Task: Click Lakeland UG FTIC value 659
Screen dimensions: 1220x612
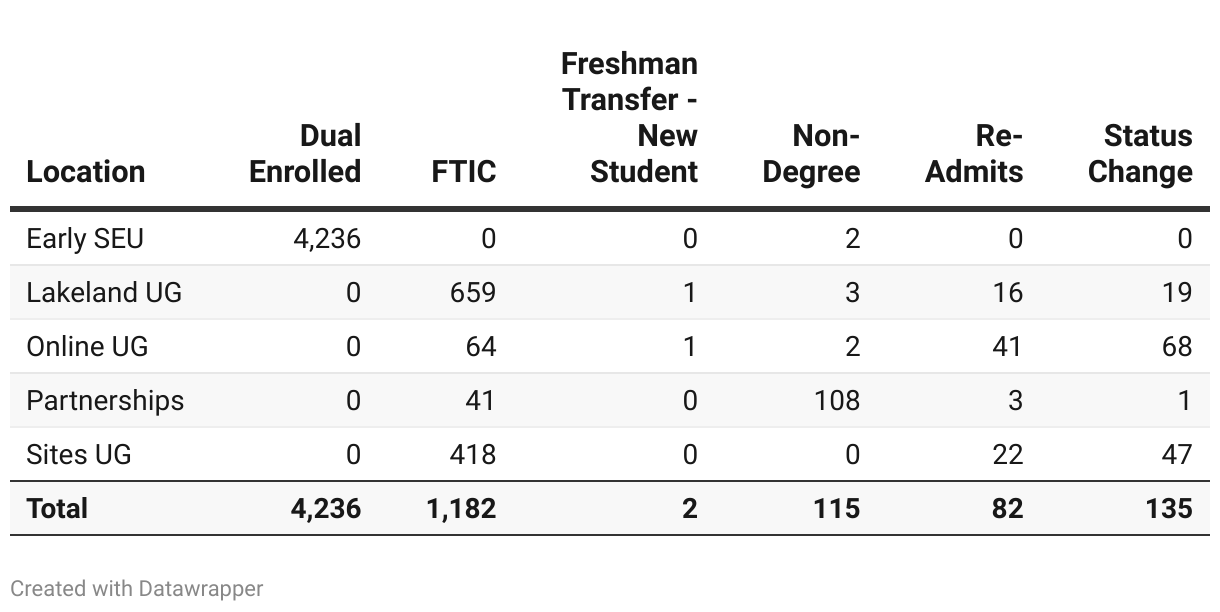Action: click(x=473, y=293)
